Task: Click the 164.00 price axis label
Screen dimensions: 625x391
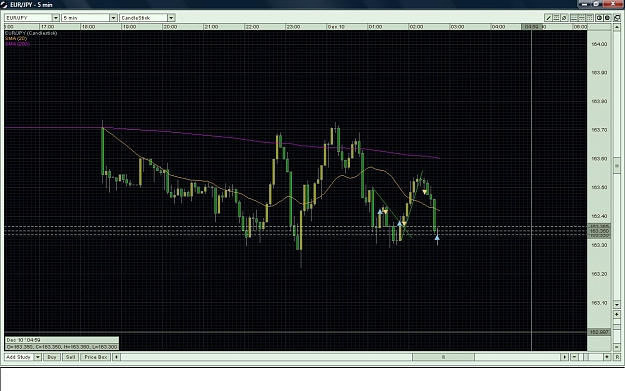Action: click(x=599, y=44)
